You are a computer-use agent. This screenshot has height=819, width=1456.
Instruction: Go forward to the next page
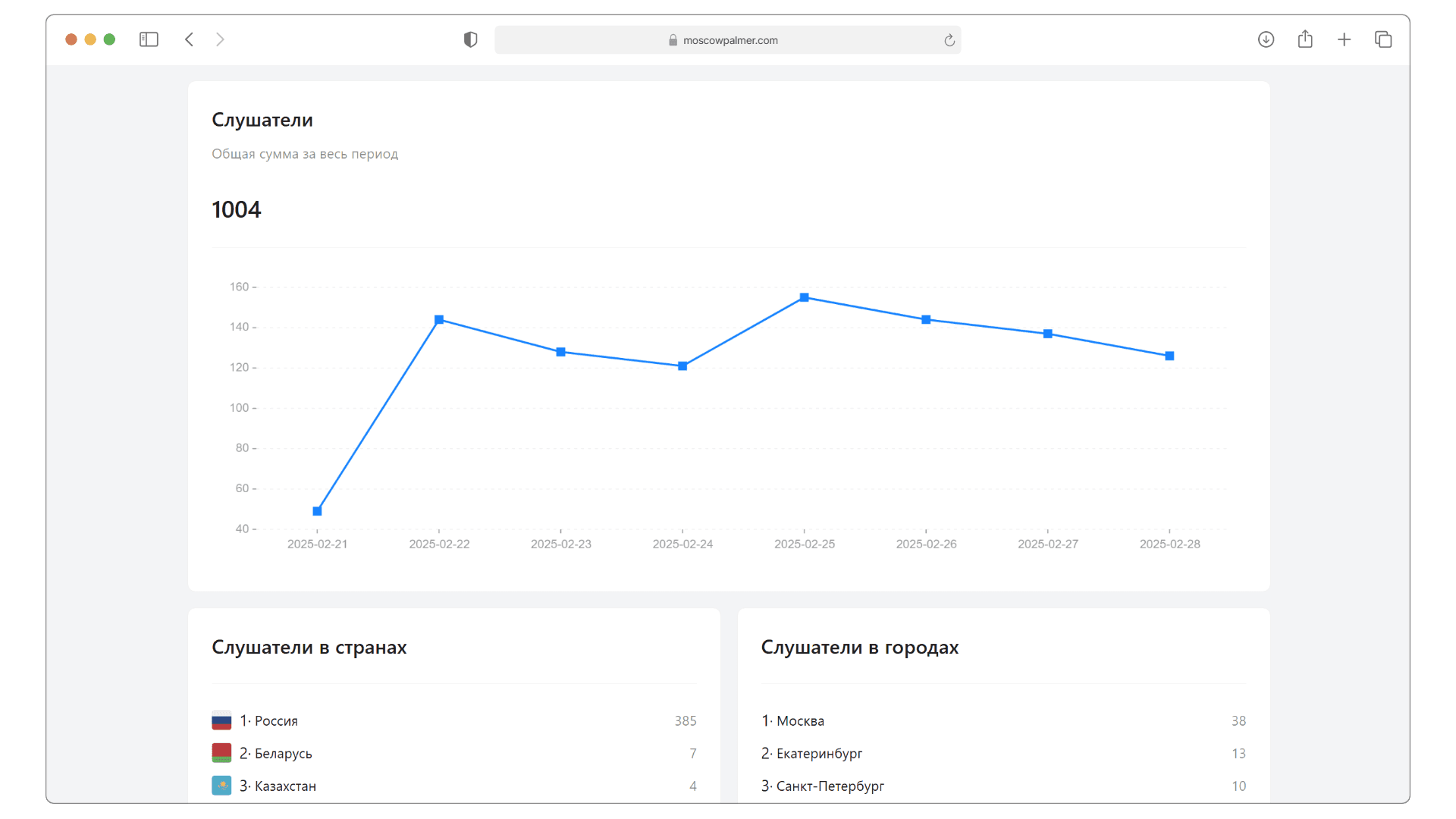pyautogui.click(x=220, y=39)
